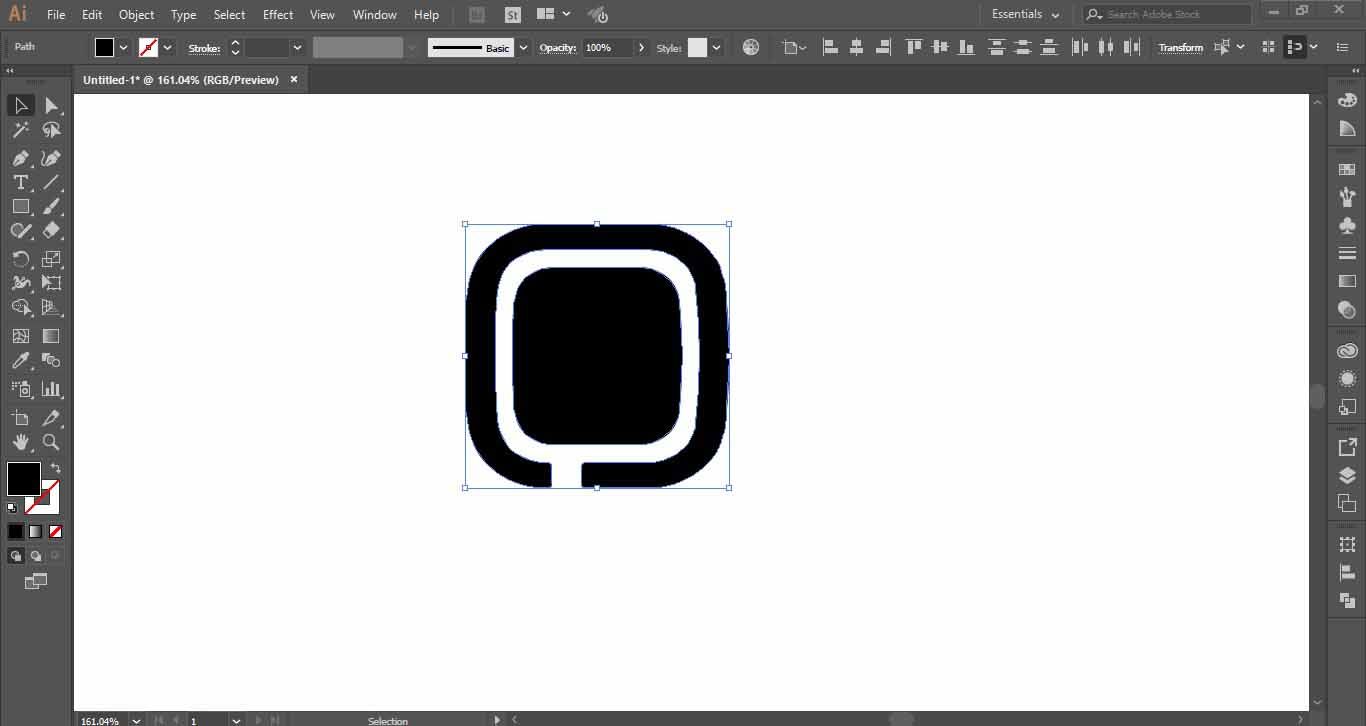Reset default fill and stroke

tap(12, 508)
